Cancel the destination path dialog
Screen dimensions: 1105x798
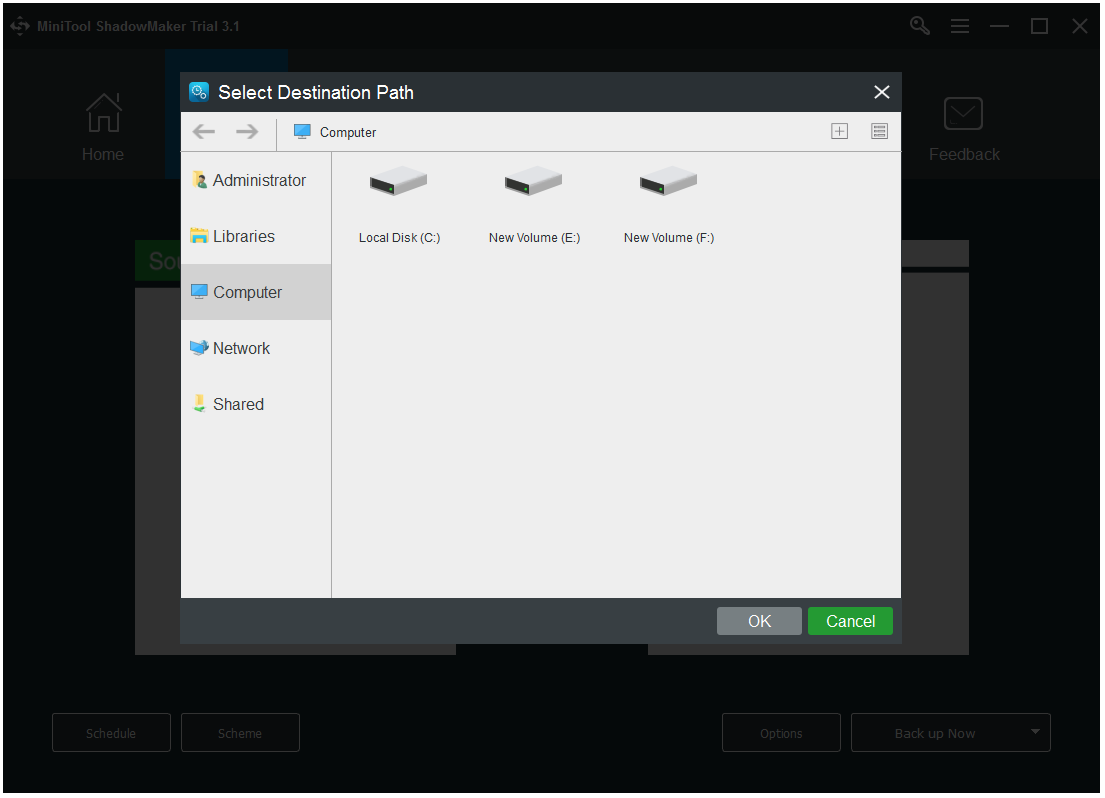pyautogui.click(x=850, y=621)
